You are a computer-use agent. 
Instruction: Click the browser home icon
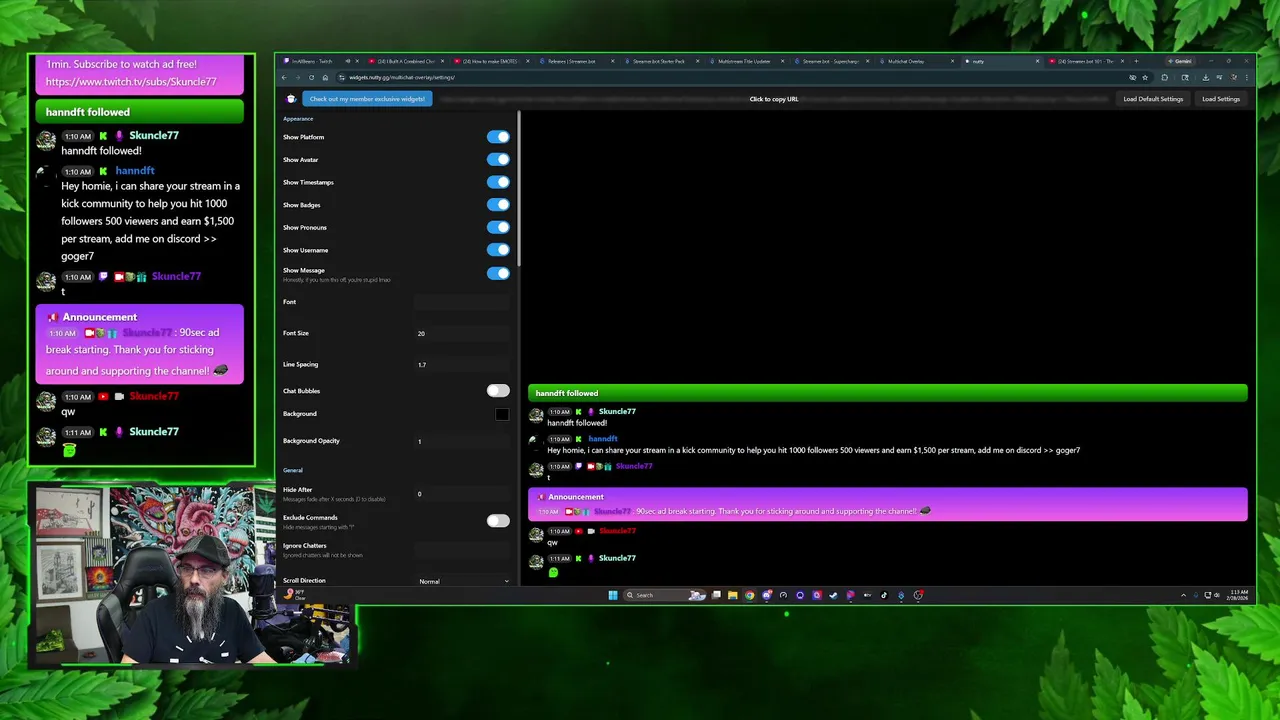pyautogui.click(x=325, y=77)
